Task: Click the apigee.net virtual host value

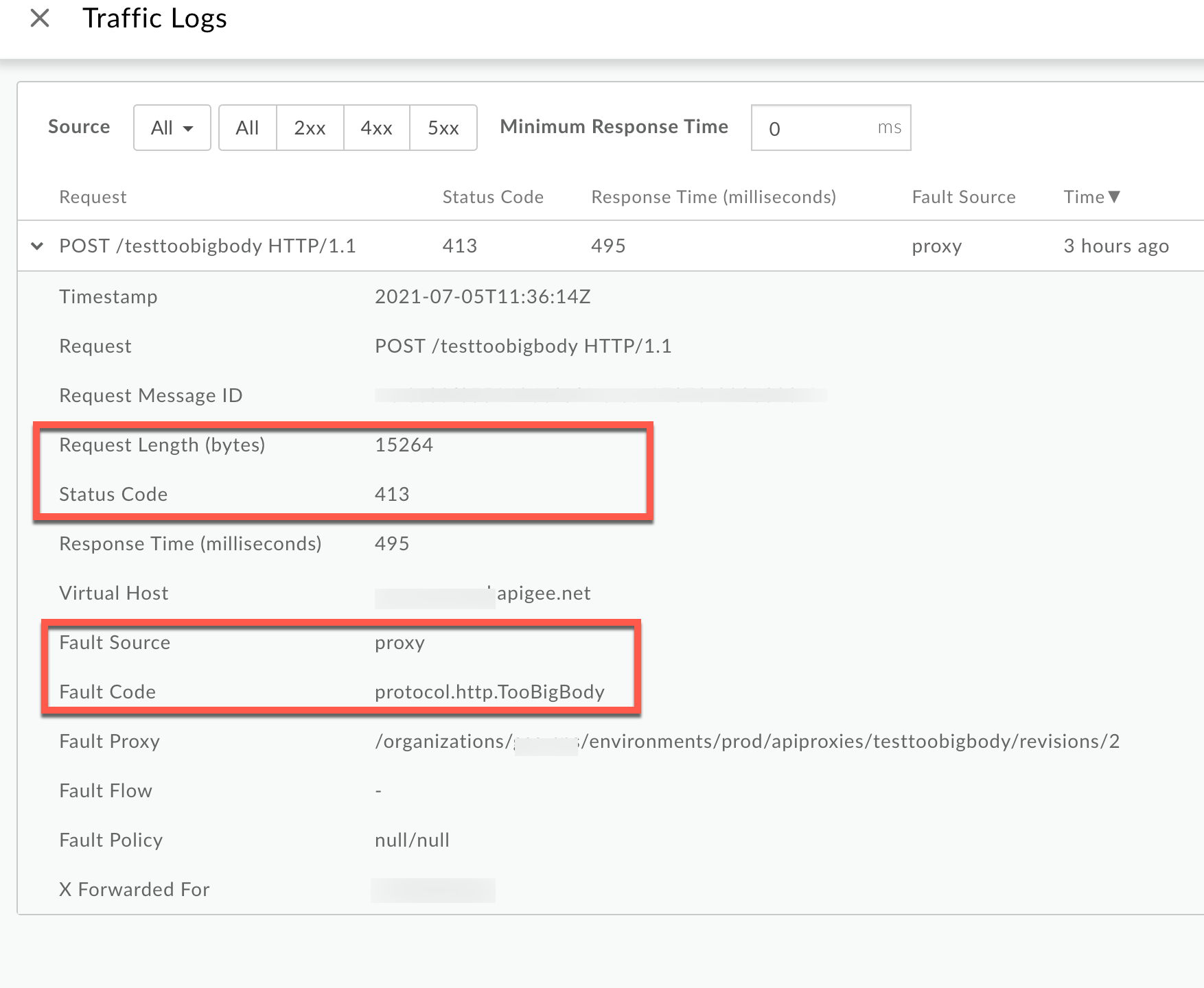Action: pos(543,593)
